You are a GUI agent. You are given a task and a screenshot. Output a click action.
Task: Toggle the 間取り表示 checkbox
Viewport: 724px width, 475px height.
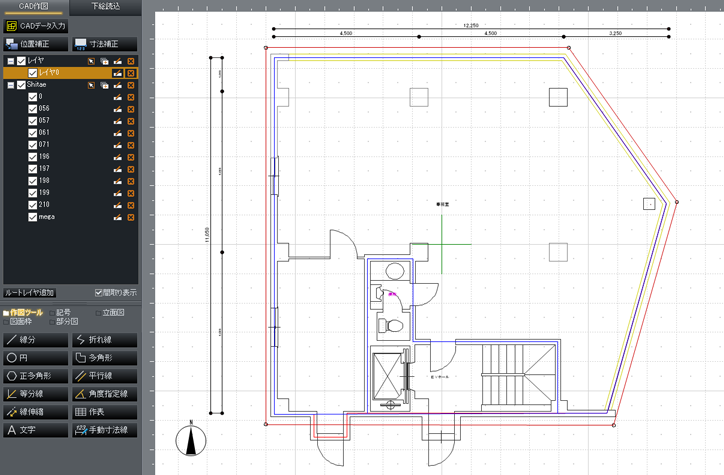(x=99, y=293)
